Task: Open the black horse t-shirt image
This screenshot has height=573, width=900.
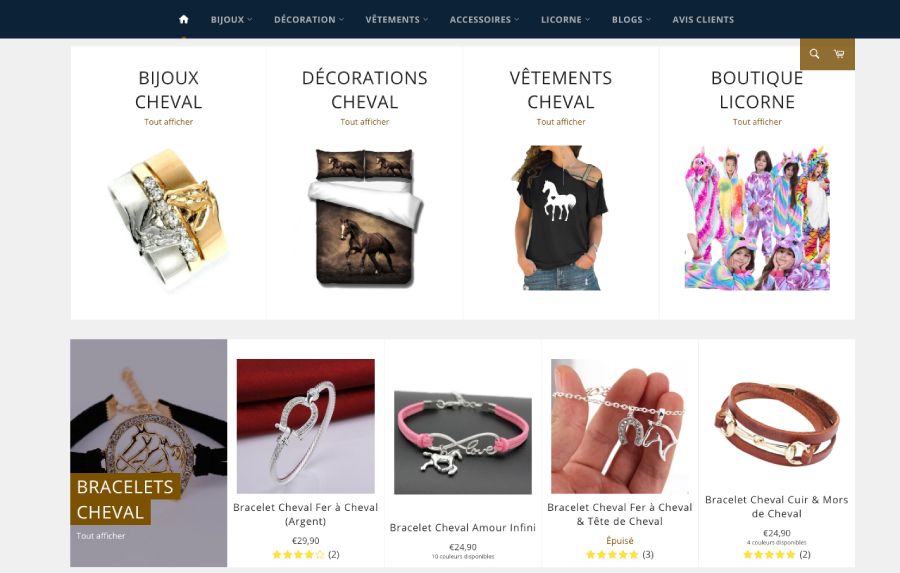Action: (561, 218)
